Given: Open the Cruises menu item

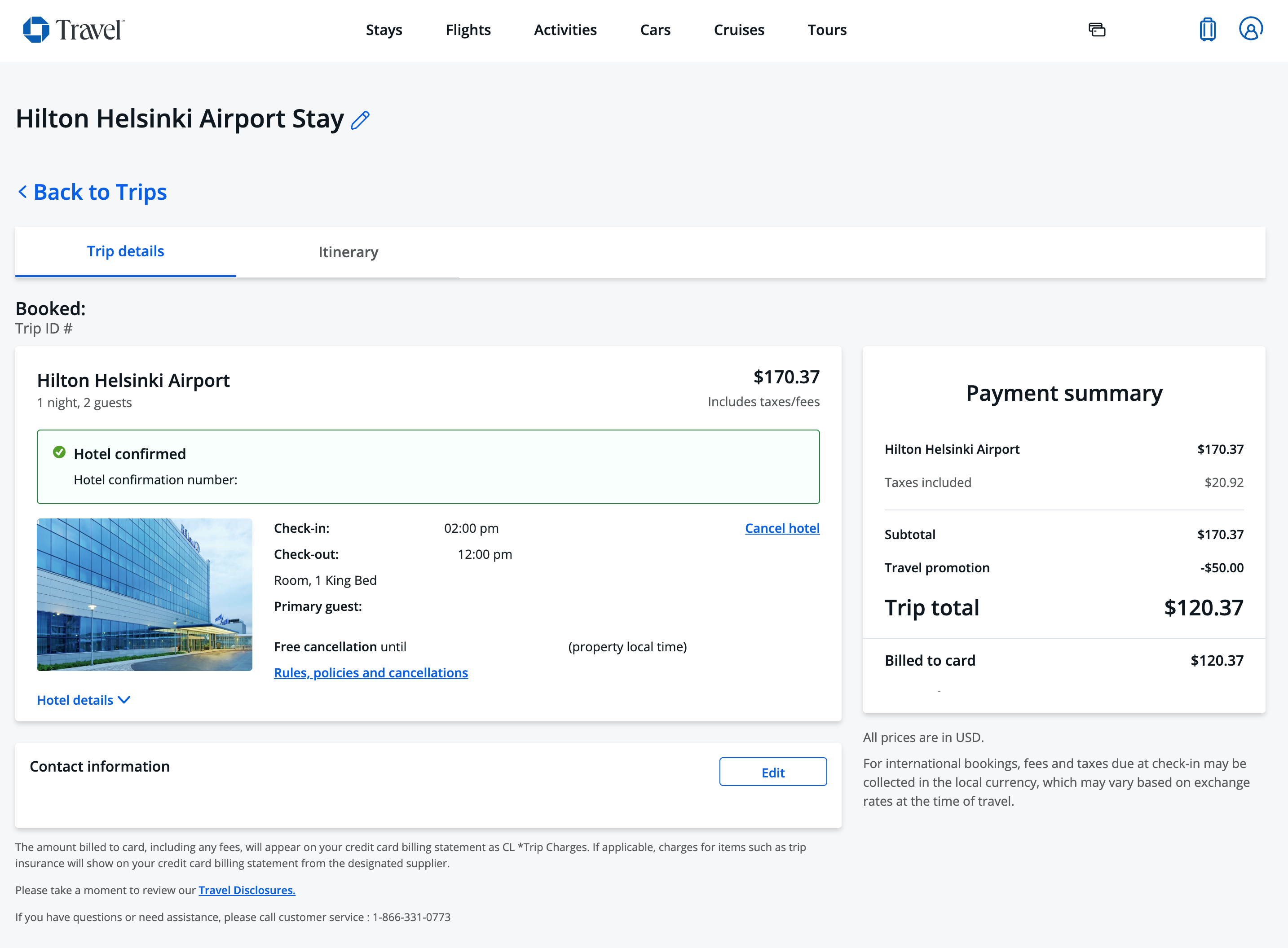Looking at the screenshot, I should tap(739, 30).
